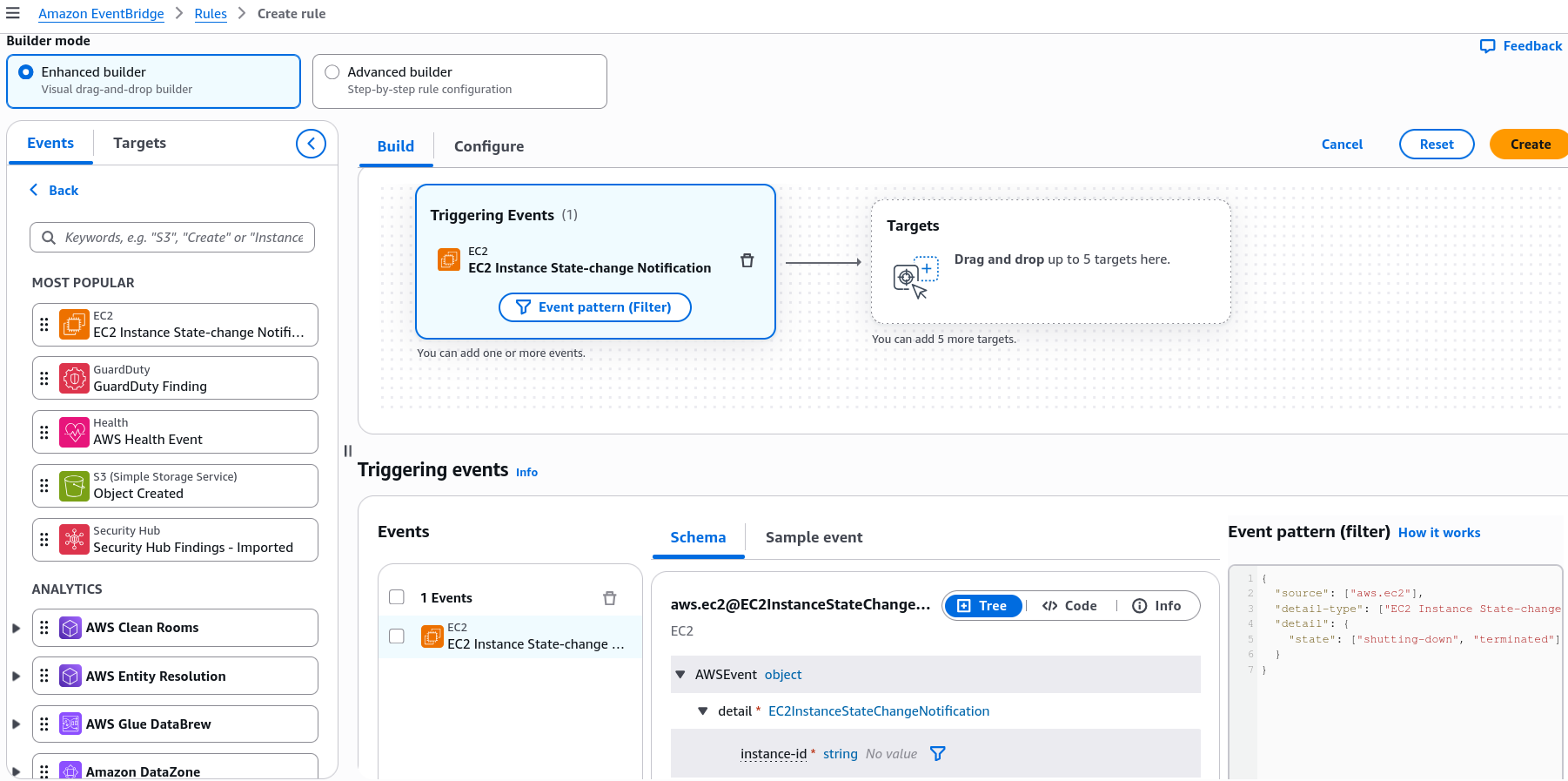Screen dimensions: 1568x781
Task: Grab drag handle of EC2 State-change card
Action: coord(44,325)
